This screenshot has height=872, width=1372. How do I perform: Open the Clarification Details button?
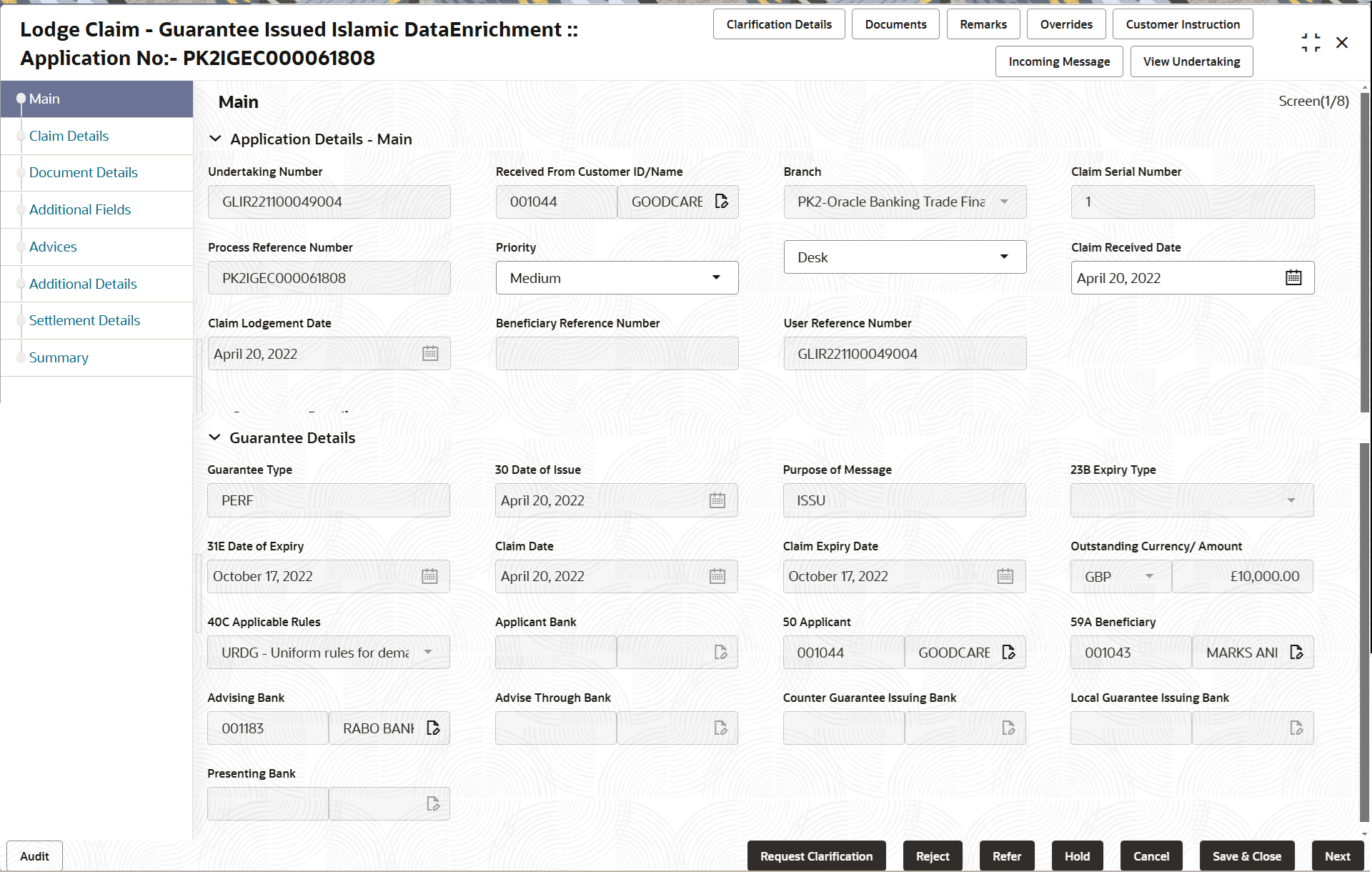(x=778, y=24)
